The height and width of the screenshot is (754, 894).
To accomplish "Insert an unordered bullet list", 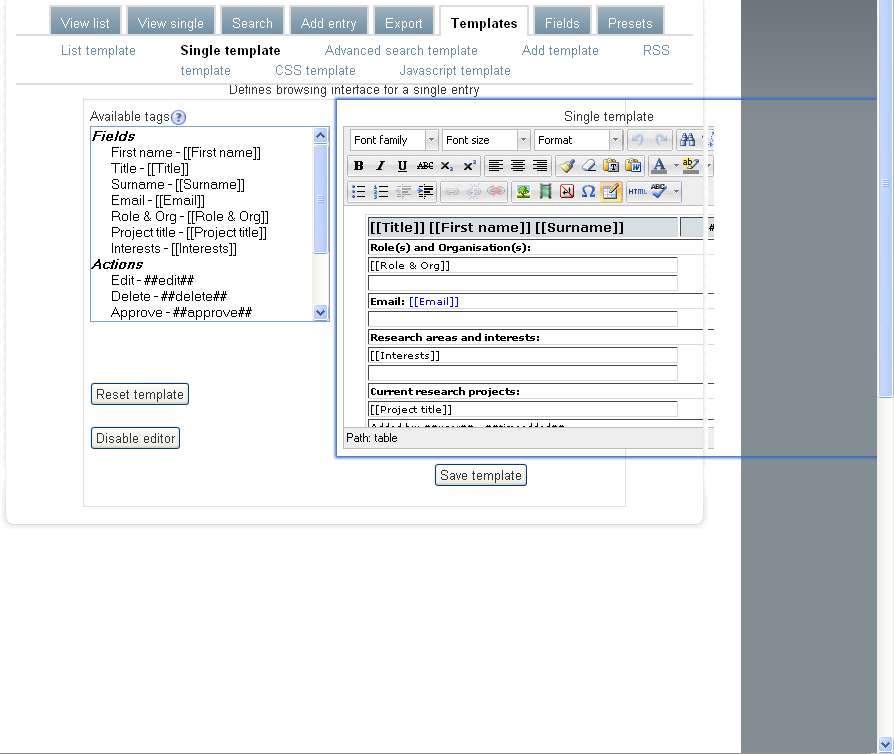I will pos(359,192).
